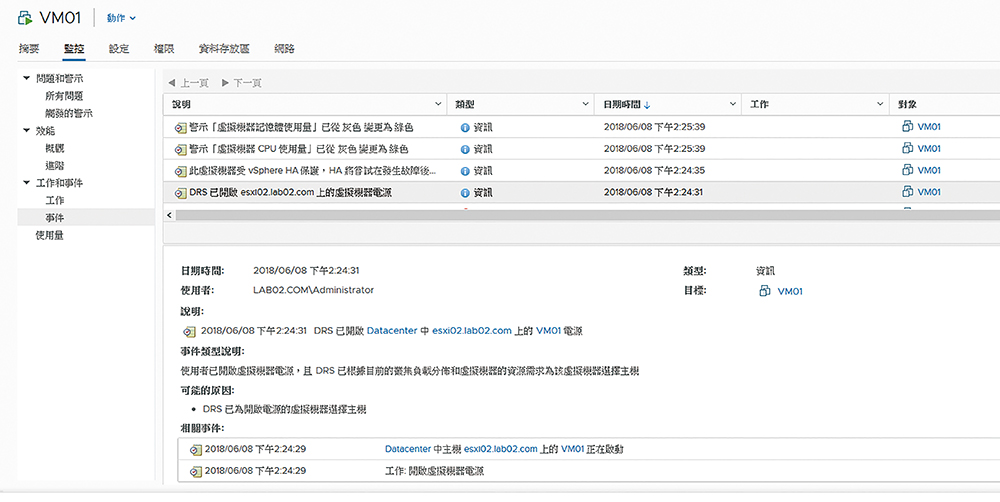Click info icon in 2:24:31 row
Image resolution: width=1000 pixels, height=502 pixels.
coord(465,193)
